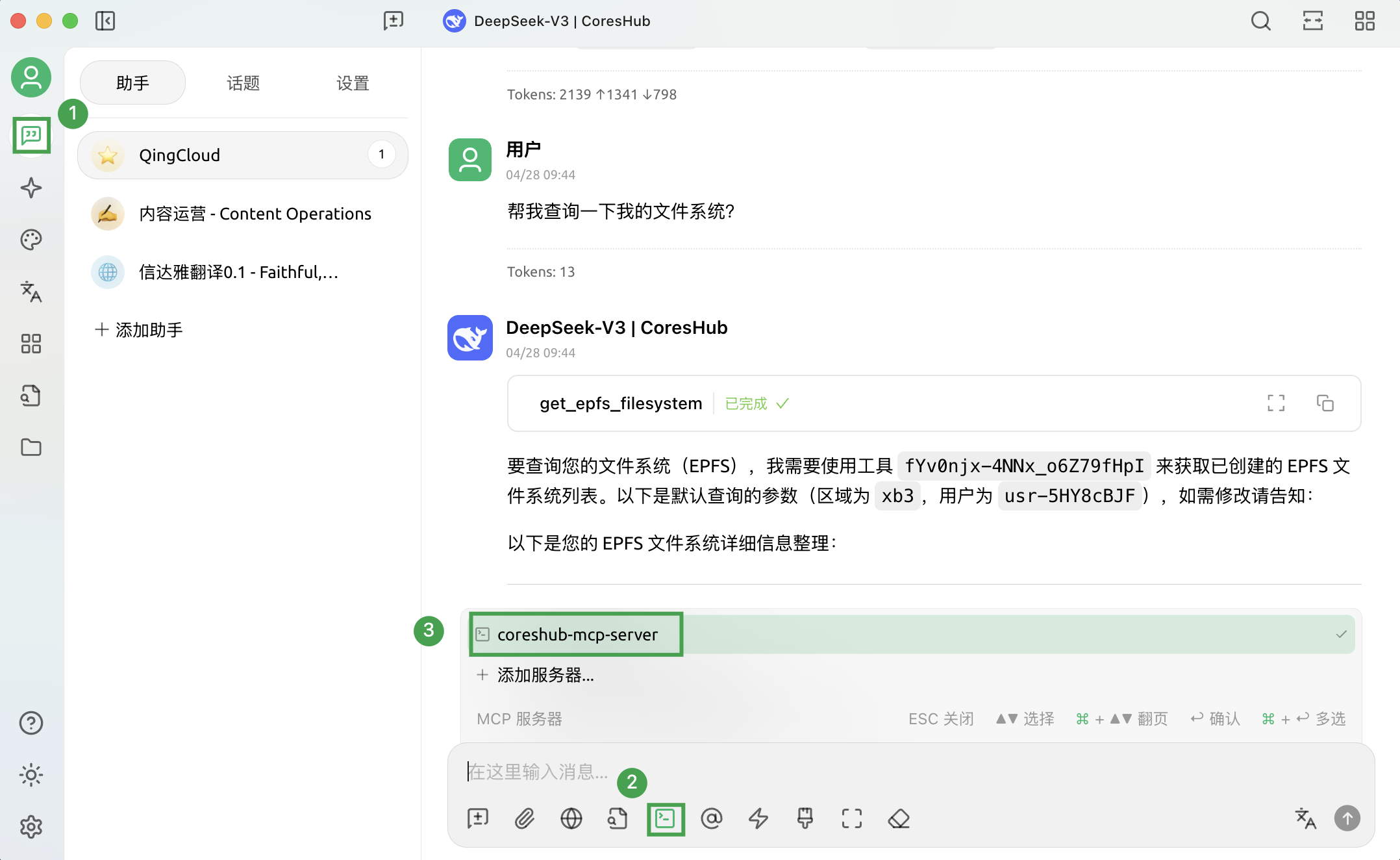The width and height of the screenshot is (1400, 860).
Task: Click 添加助手 to add an assistant
Action: point(139,330)
